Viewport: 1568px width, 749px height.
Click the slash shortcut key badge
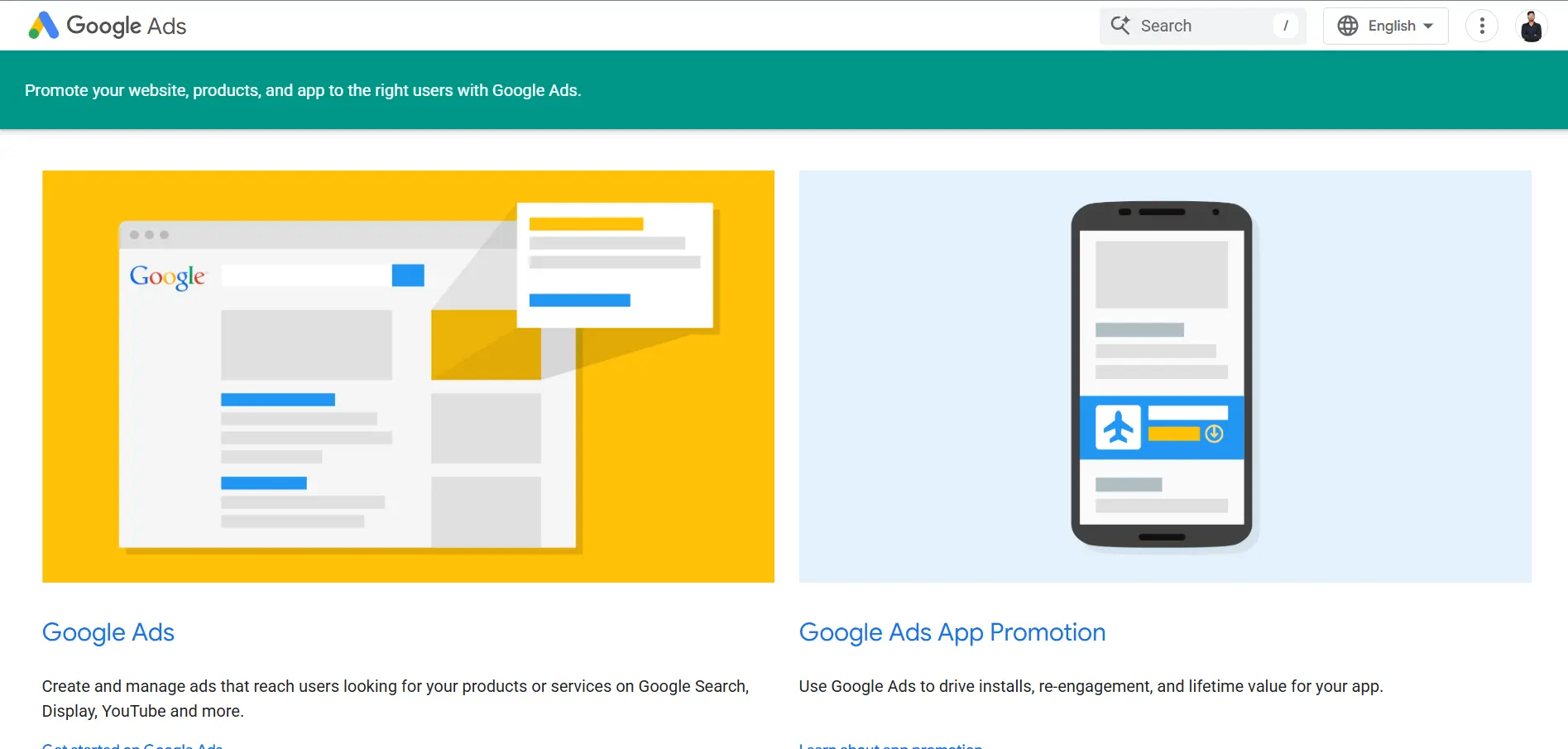point(1285,26)
